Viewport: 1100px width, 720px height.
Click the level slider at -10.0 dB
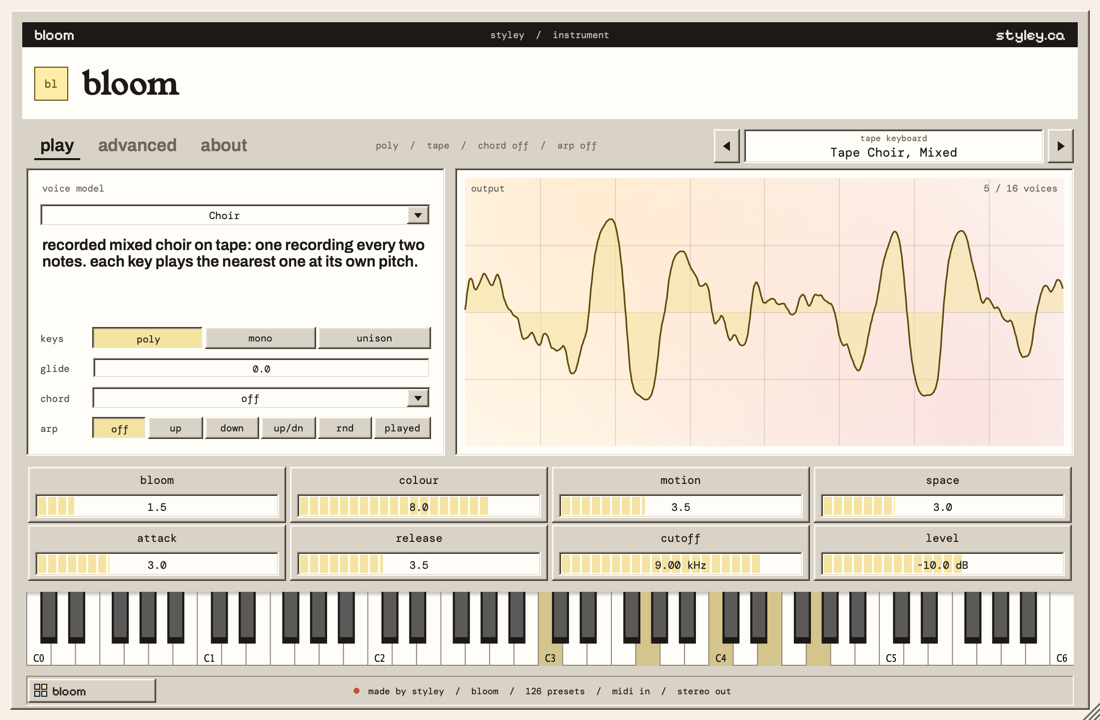(x=942, y=565)
